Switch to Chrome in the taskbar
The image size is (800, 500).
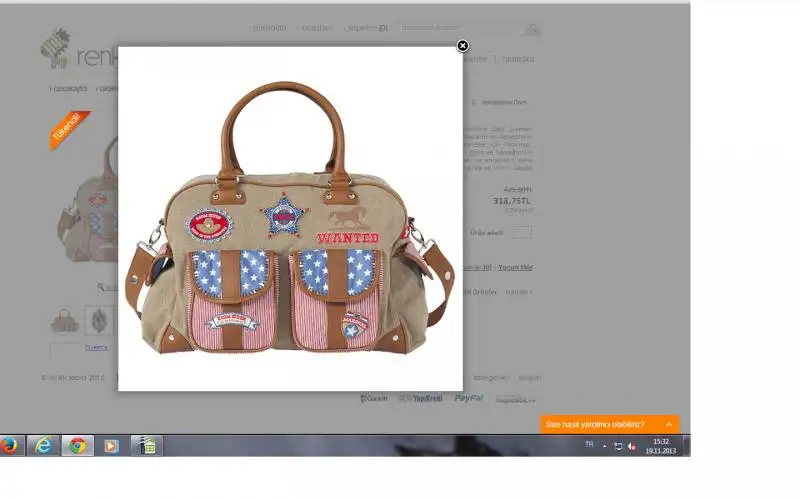click(77, 446)
